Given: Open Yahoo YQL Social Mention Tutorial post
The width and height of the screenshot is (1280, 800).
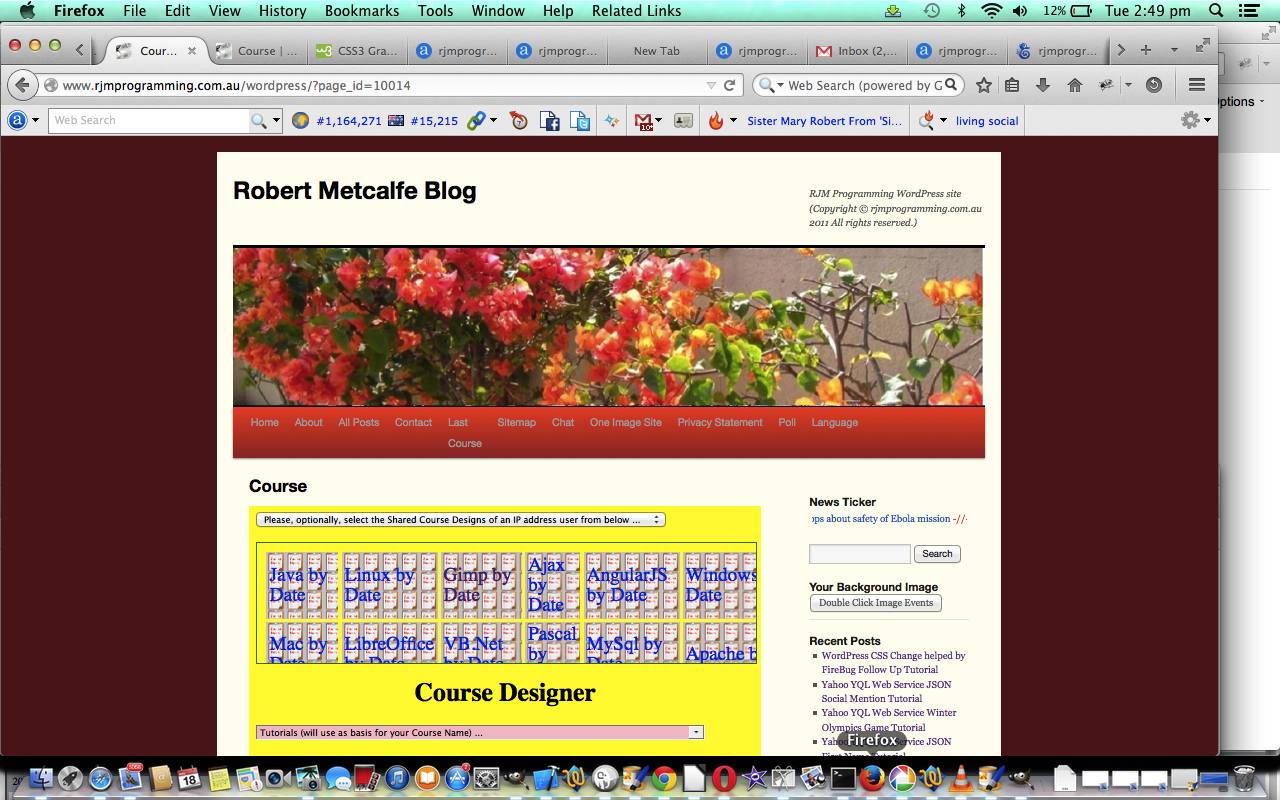Looking at the screenshot, I should point(886,691).
